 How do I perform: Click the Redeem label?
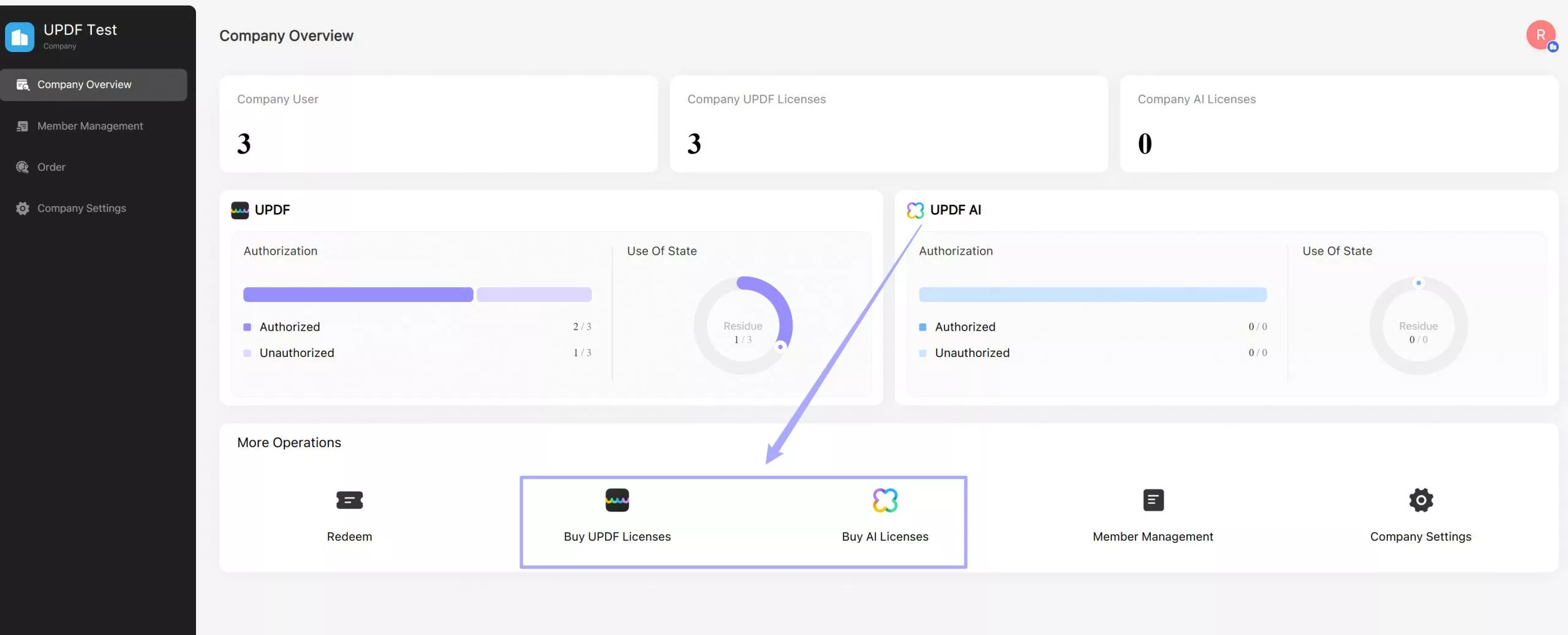[349, 536]
